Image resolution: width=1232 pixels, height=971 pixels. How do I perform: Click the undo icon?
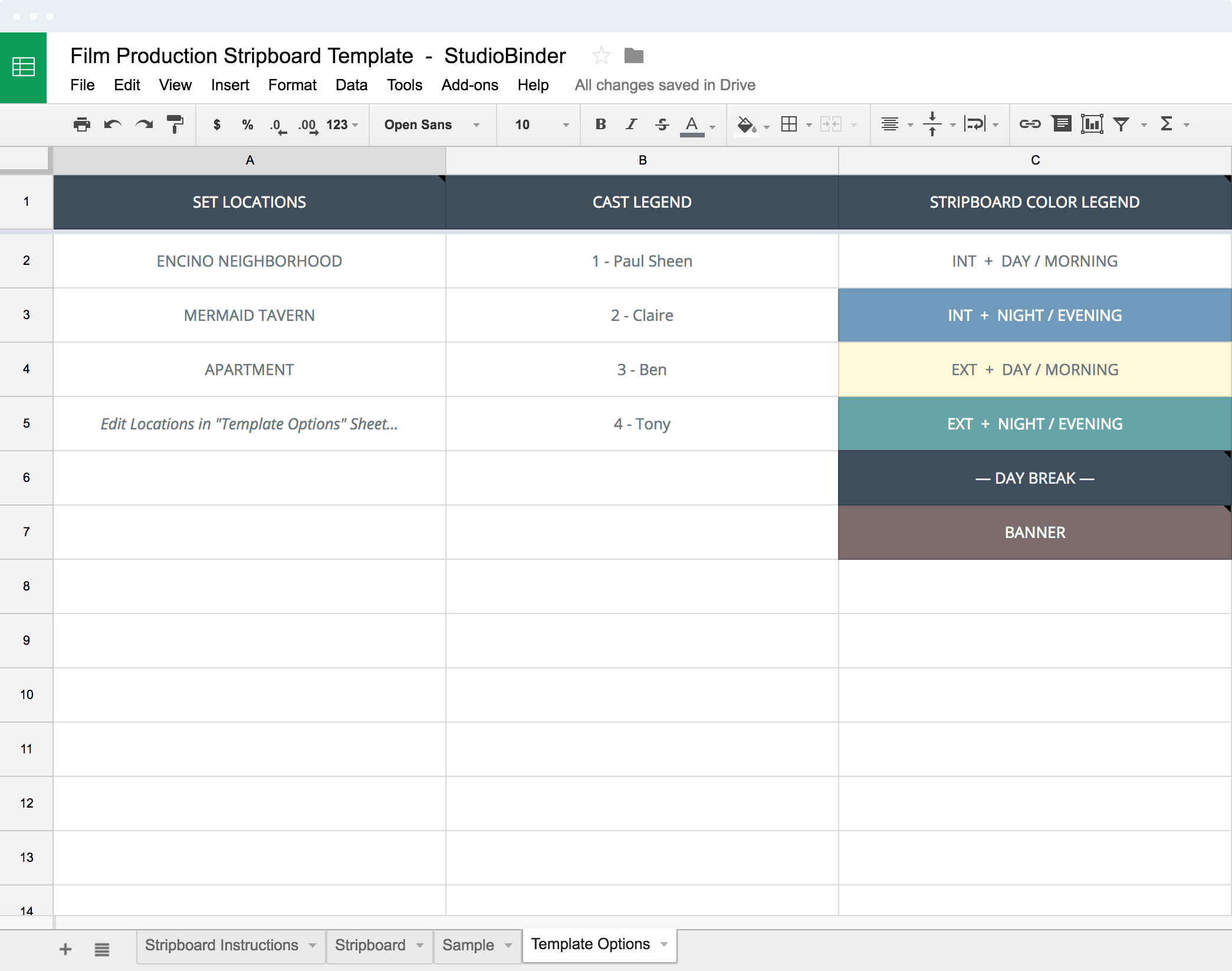click(112, 123)
